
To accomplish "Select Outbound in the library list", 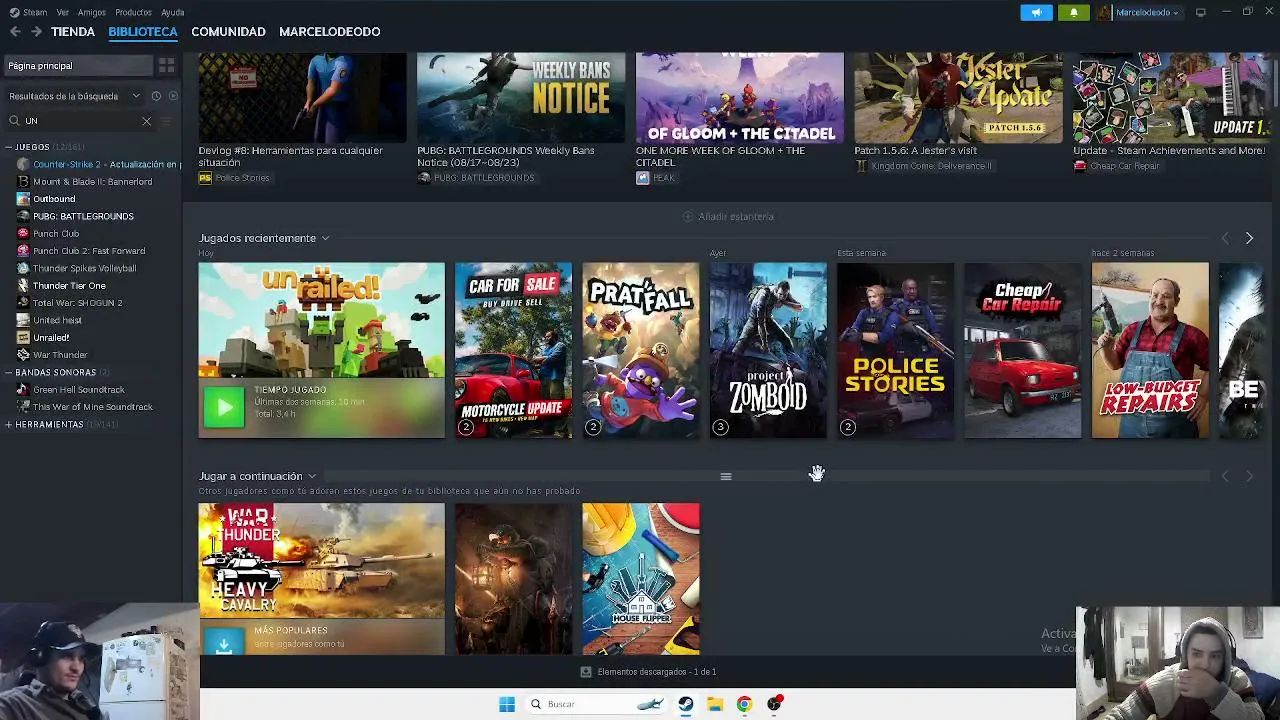I will pyautogui.click(x=54, y=199).
